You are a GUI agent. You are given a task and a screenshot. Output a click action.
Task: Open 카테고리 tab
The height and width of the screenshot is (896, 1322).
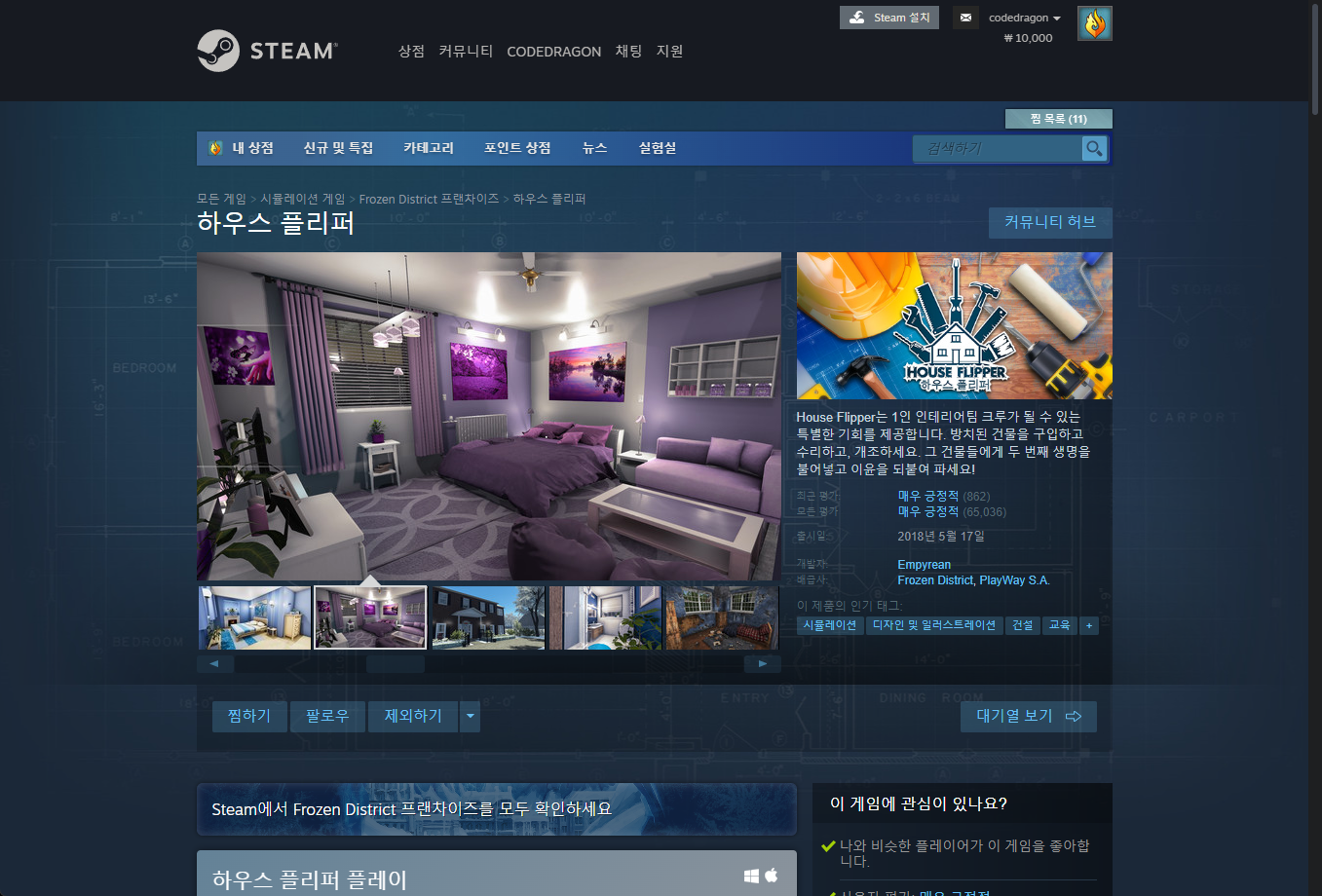429,148
